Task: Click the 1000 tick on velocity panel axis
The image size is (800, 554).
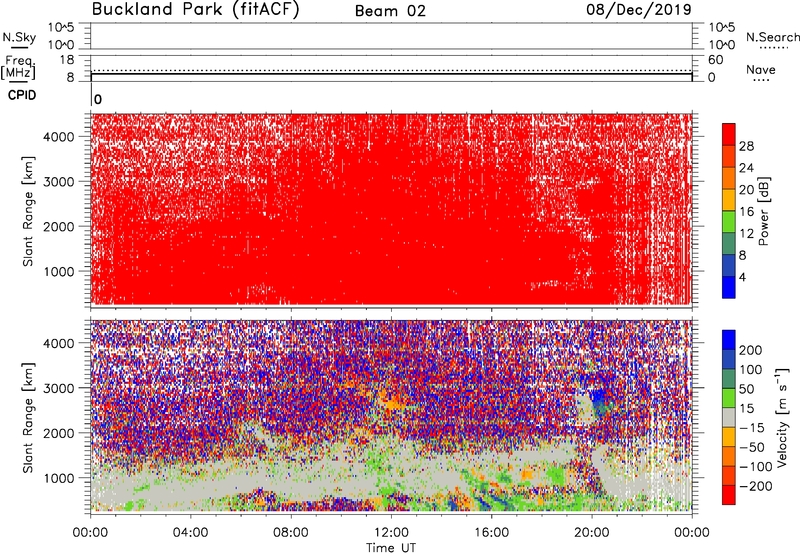Action: (x=59, y=477)
